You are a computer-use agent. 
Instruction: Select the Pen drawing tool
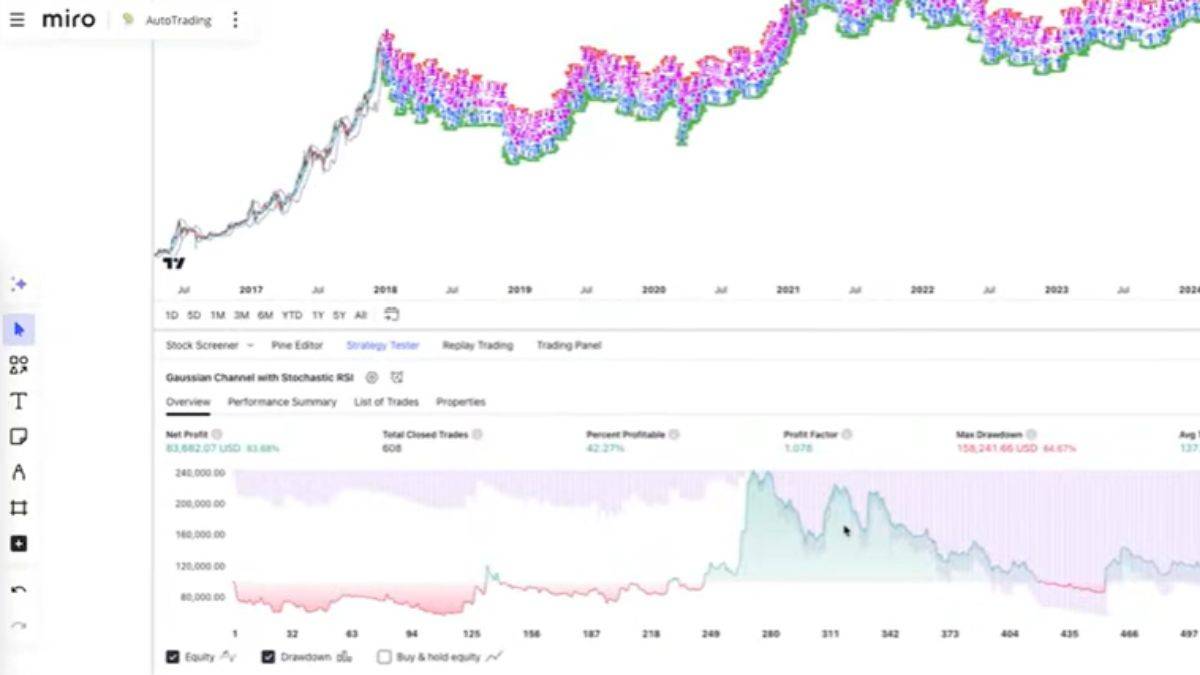pos(18,473)
